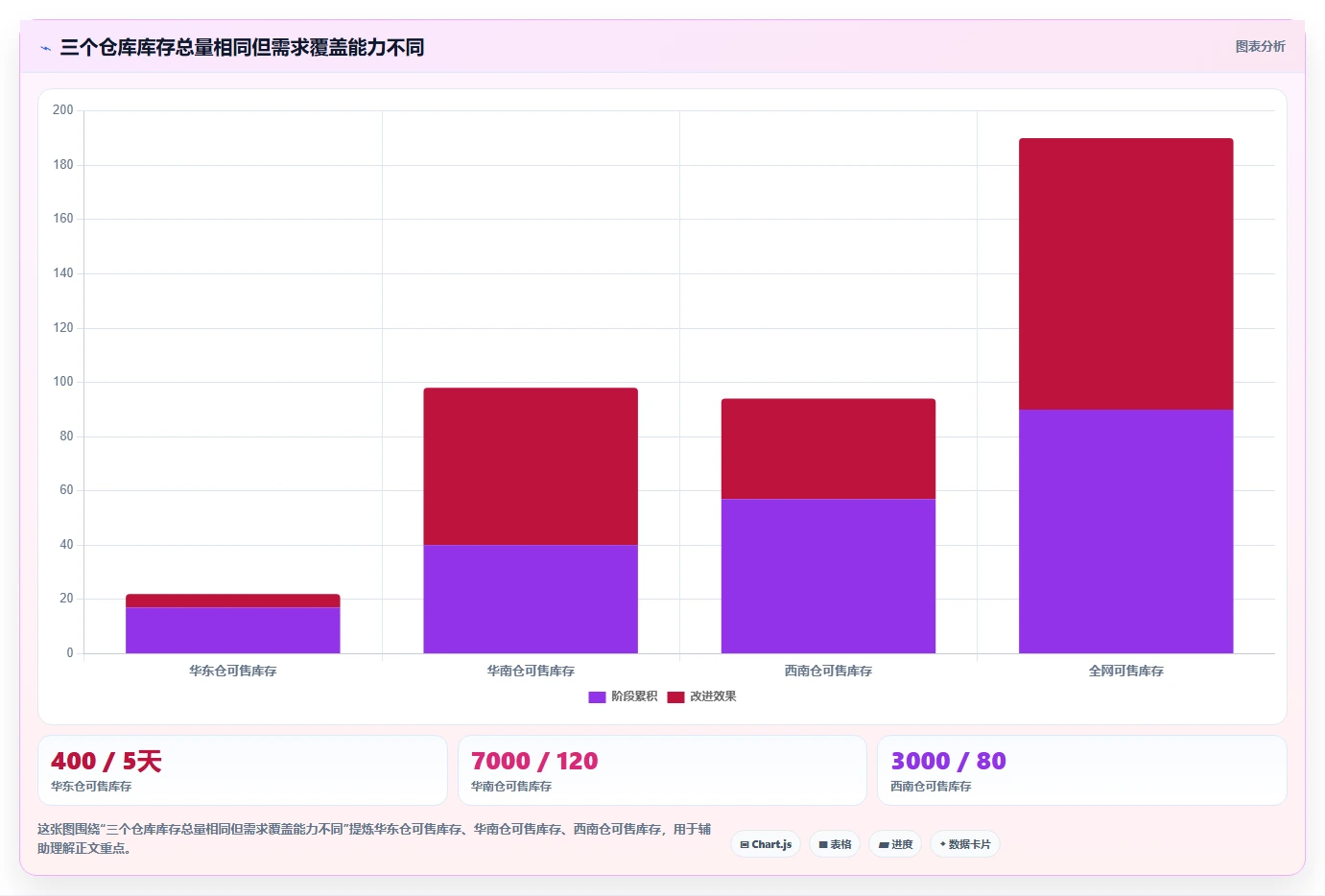Click the y-axis value 80
Image resolution: width=1325 pixels, height=896 pixels.
66,436
